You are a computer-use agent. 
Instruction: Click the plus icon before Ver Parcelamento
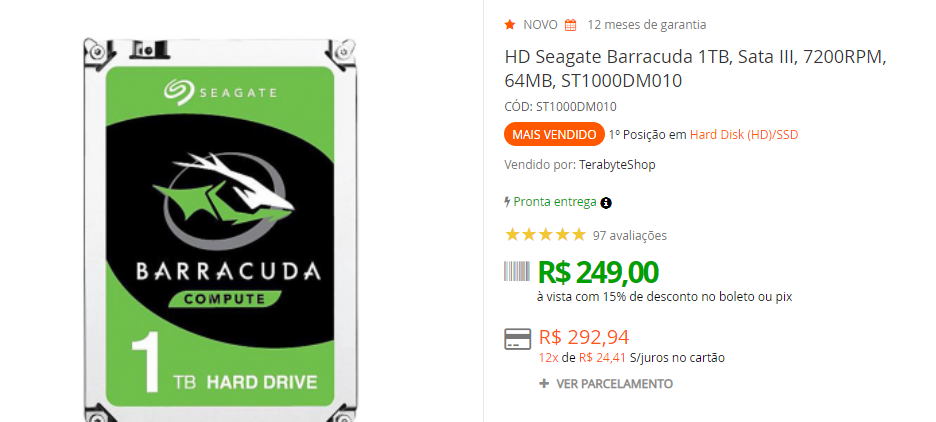[544, 383]
